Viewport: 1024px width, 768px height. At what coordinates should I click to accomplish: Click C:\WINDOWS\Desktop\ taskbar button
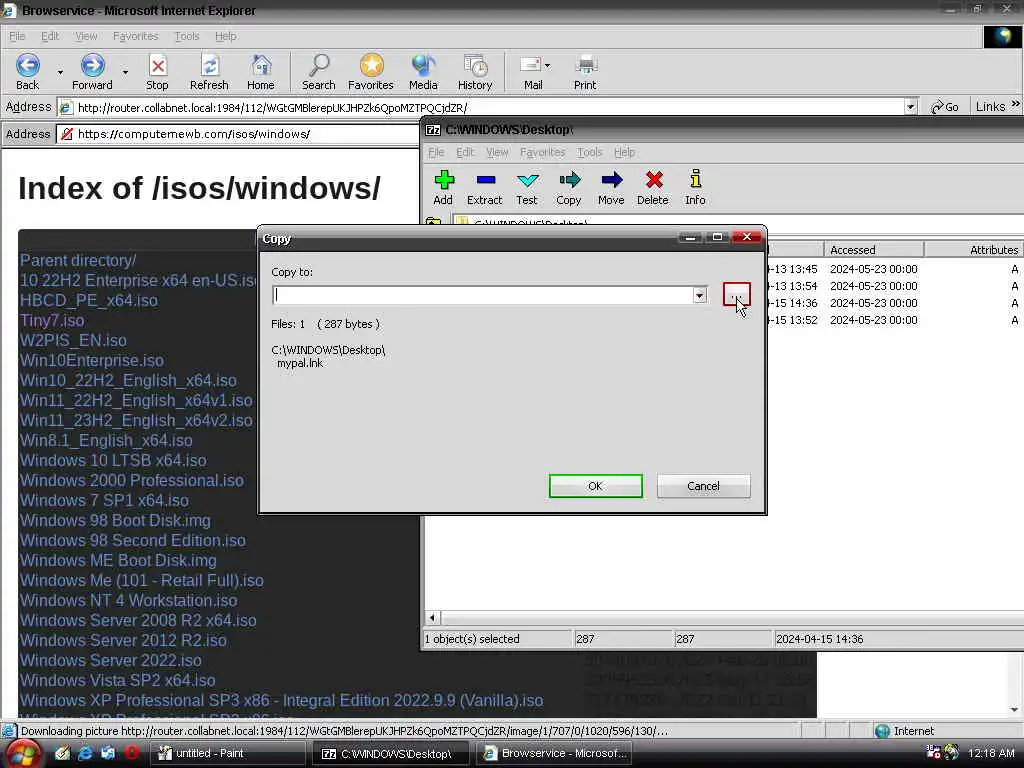[x=391, y=754]
